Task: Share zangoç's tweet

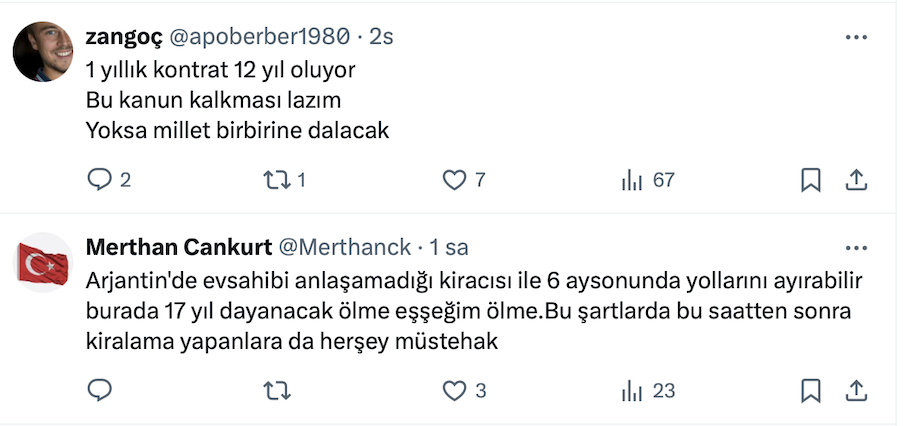Action: click(x=856, y=180)
